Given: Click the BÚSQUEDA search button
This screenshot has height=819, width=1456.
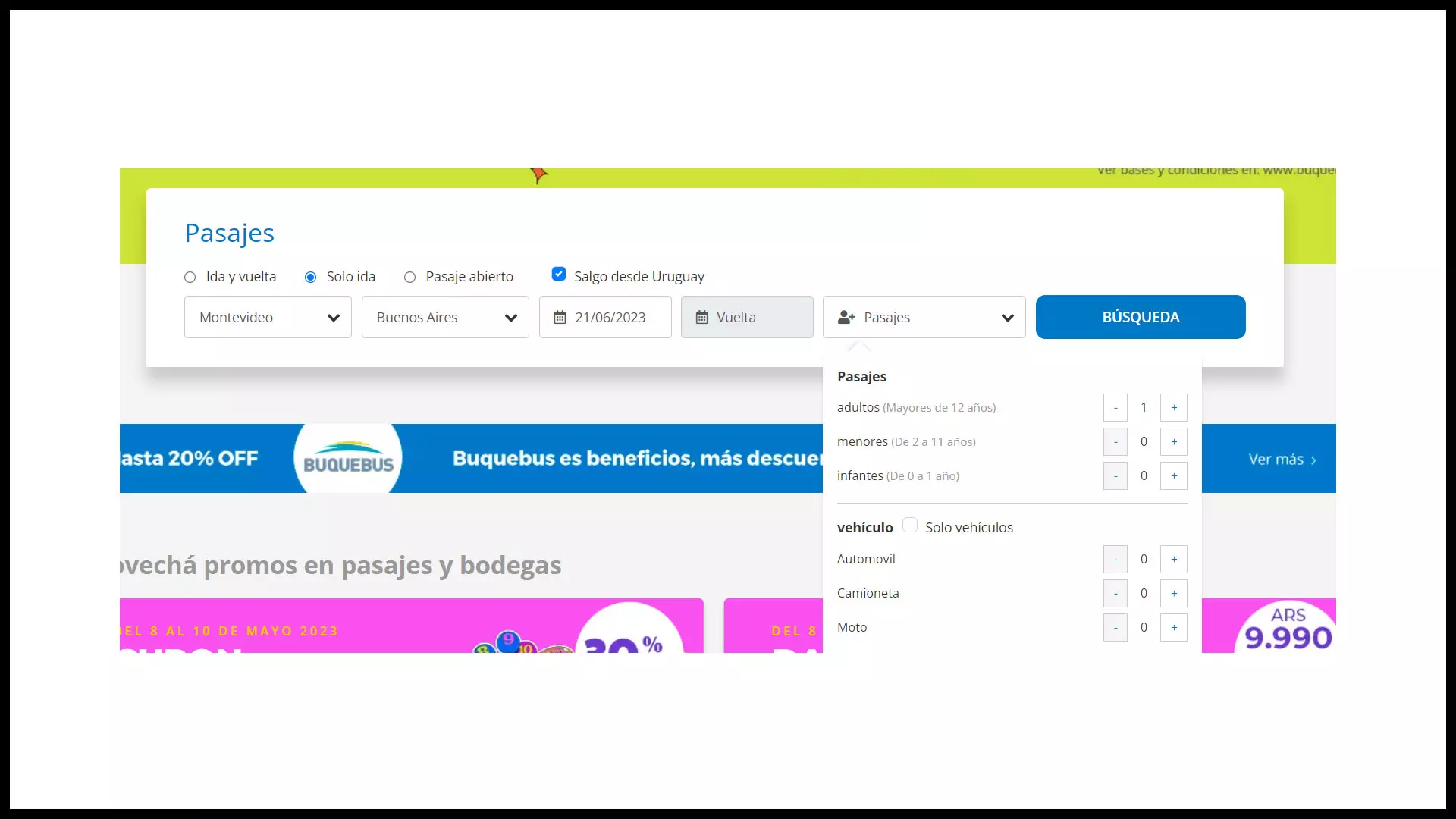Looking at the screenshot, I should point(1141,317).
